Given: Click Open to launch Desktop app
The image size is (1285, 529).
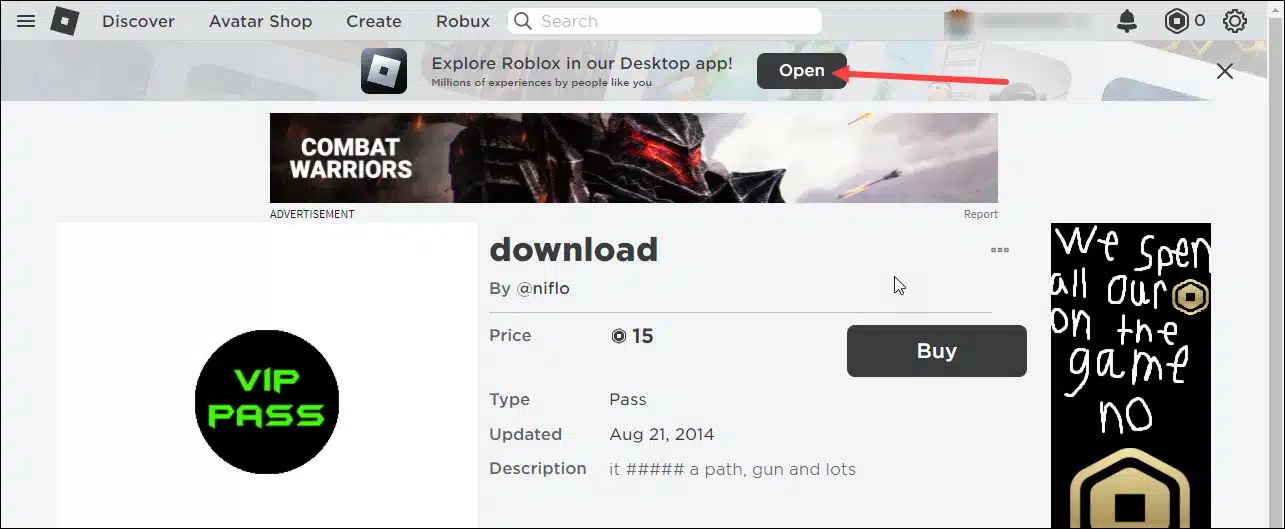Looking at the screenshot, I should coord(802,70).
